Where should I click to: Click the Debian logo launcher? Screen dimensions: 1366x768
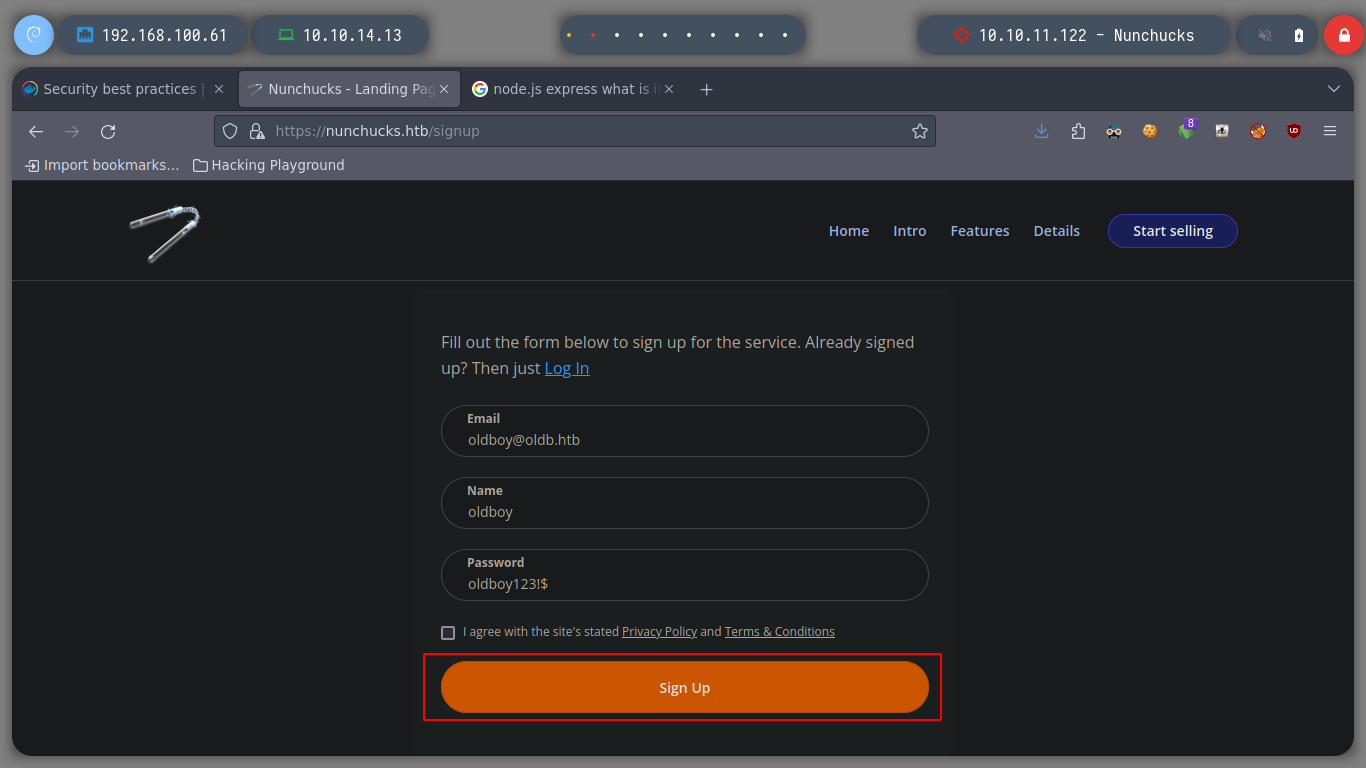point(33,35)
